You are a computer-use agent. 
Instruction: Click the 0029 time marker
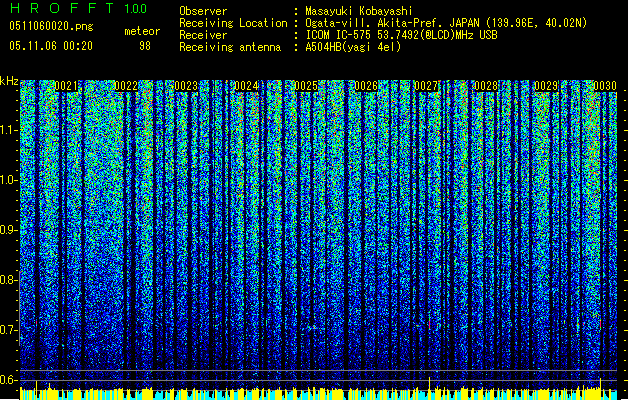546,86
